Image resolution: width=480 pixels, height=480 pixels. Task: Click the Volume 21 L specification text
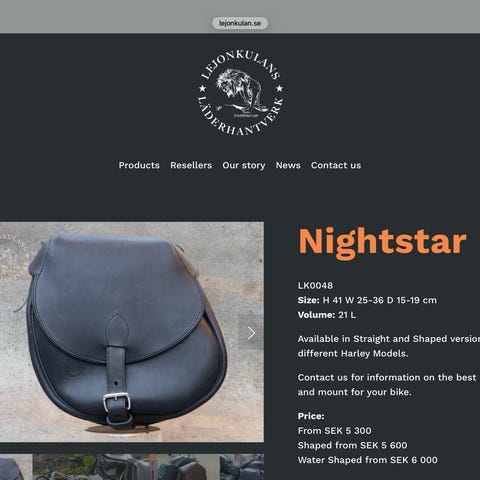(327, 315)
